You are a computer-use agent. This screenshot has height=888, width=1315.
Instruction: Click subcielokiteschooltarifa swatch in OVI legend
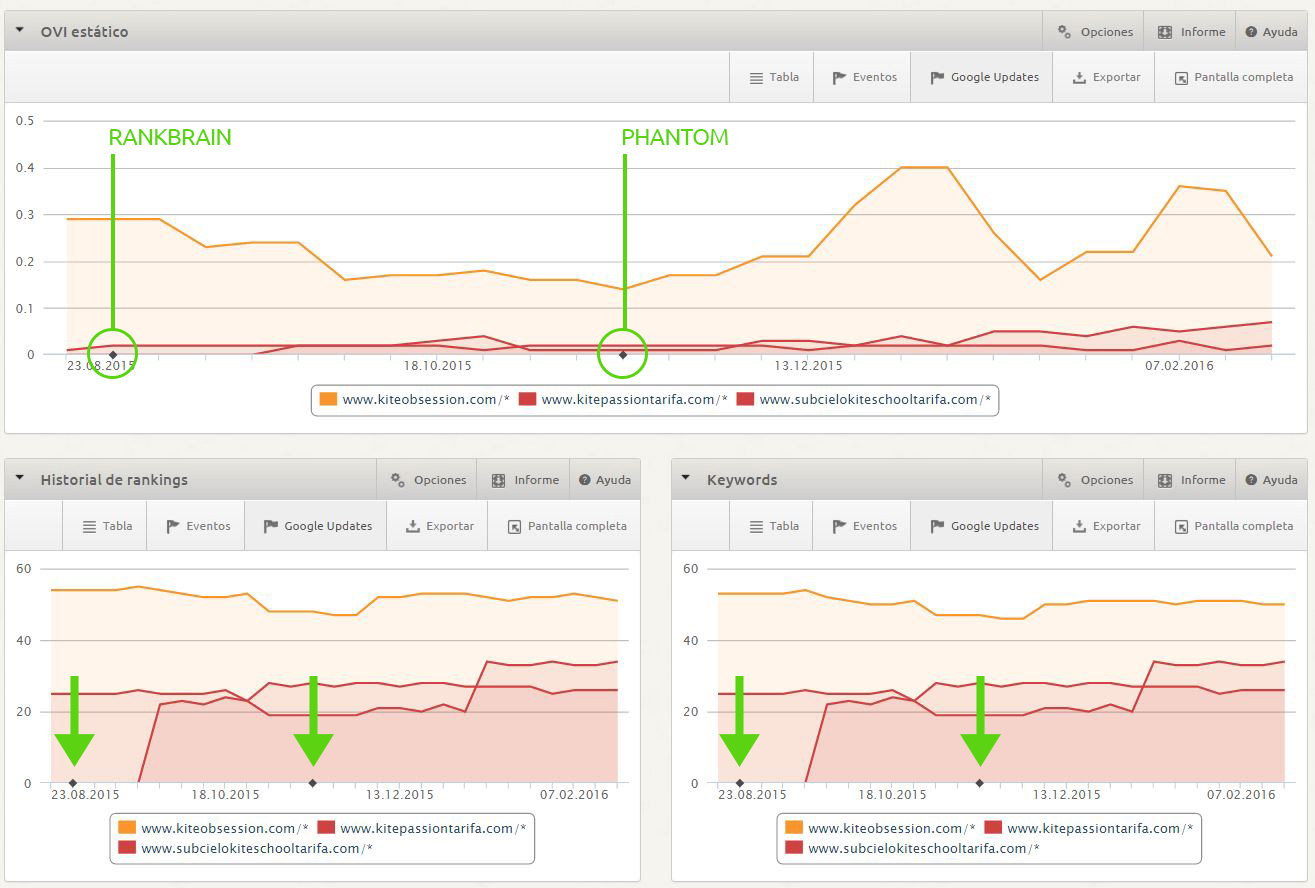[x=745, y=399]
